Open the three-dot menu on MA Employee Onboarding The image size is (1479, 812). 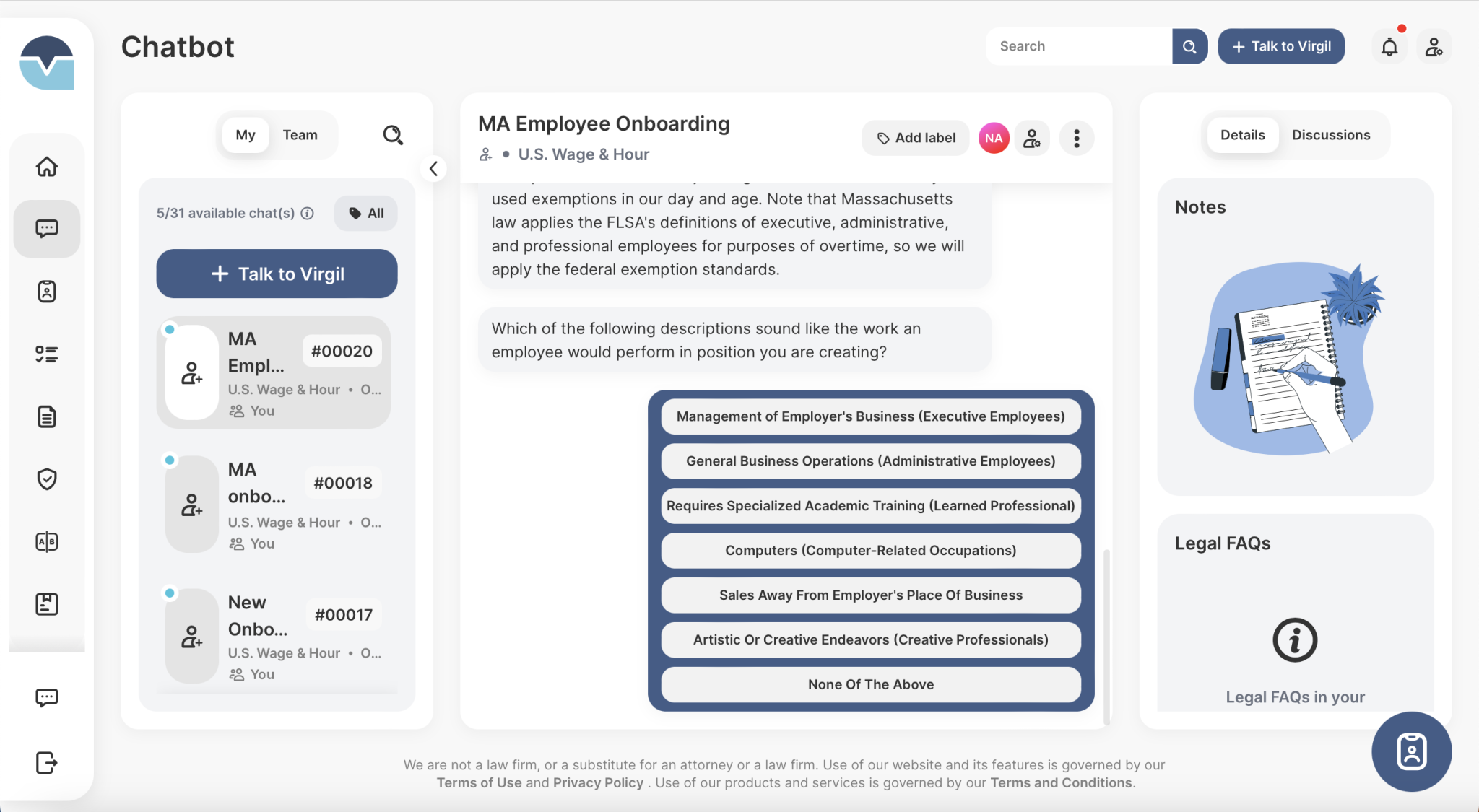pyautogui.click(x=1075, y=137)
